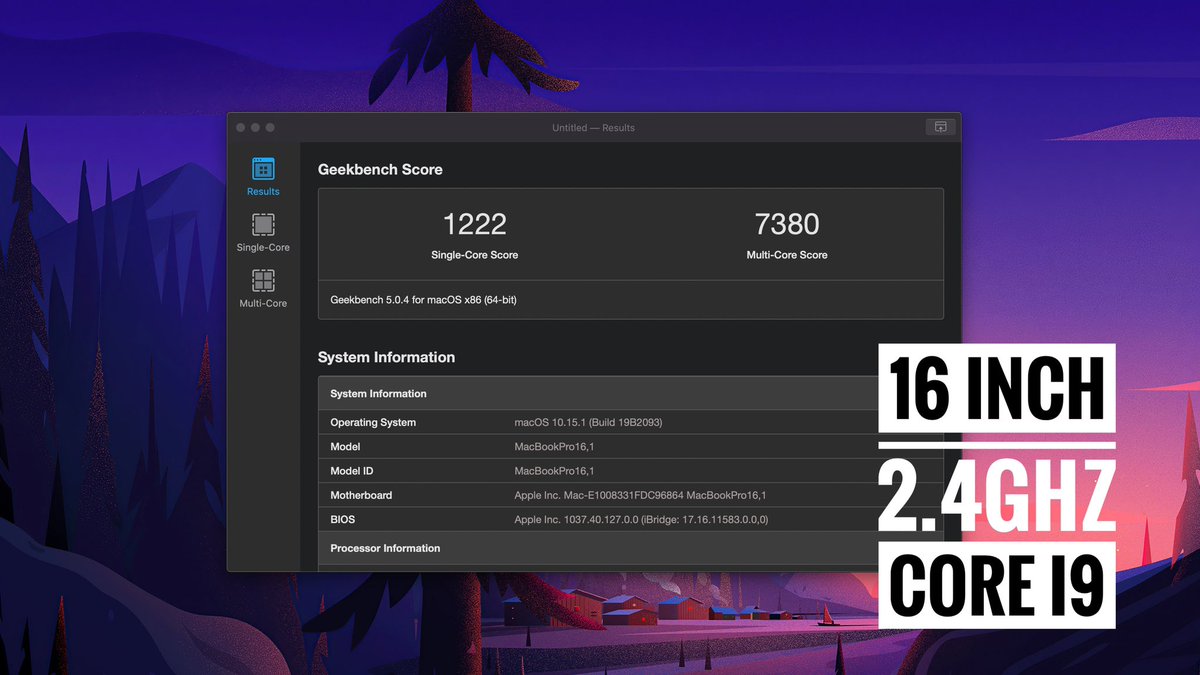Click the System Information section heading
The width and height of the screenshot is (1200, 675).
click(x=386, y=357)
